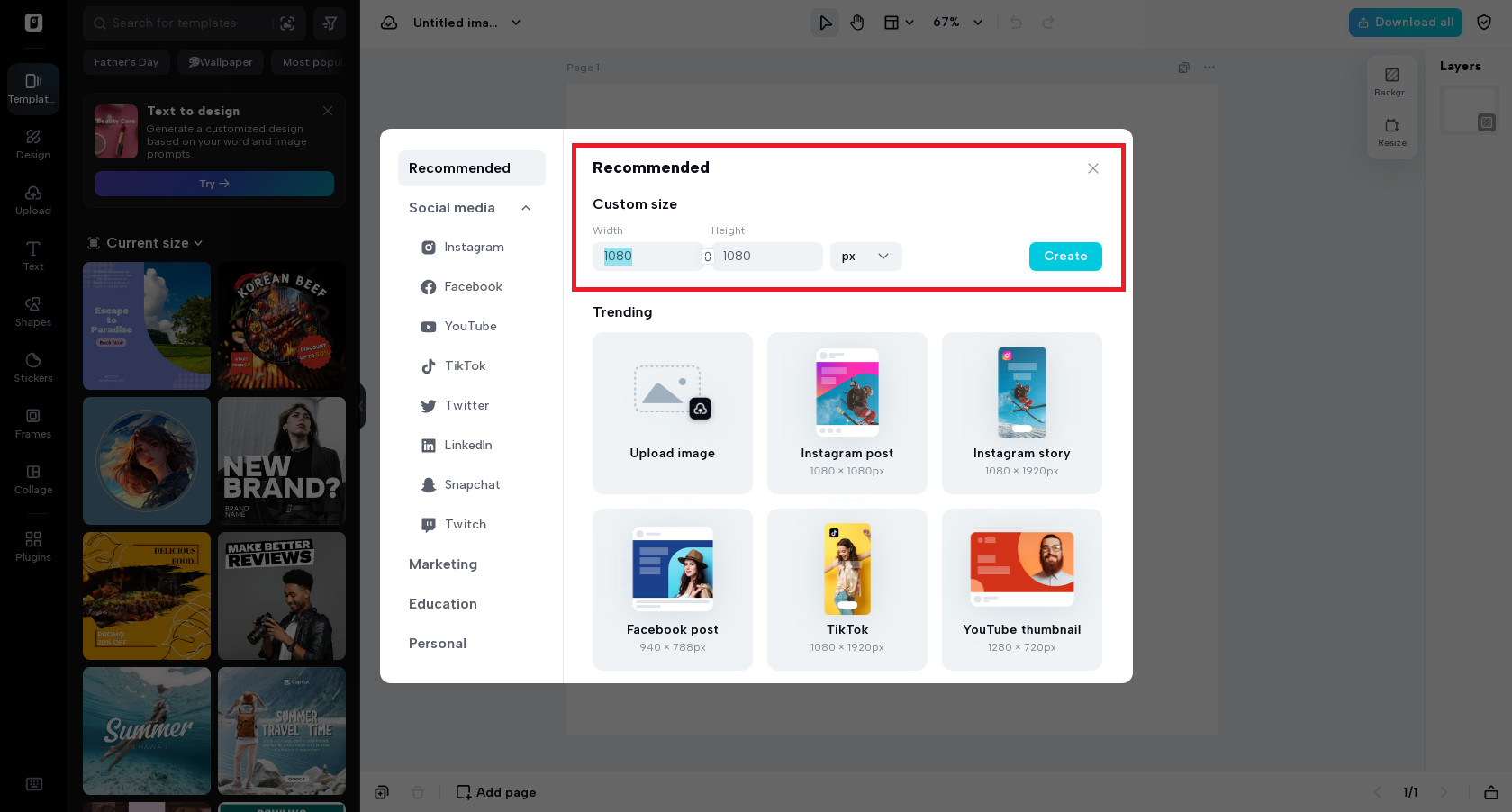1512x812 pixels.
Task: Open the Marketing category
Action: (x=443, y=564)
